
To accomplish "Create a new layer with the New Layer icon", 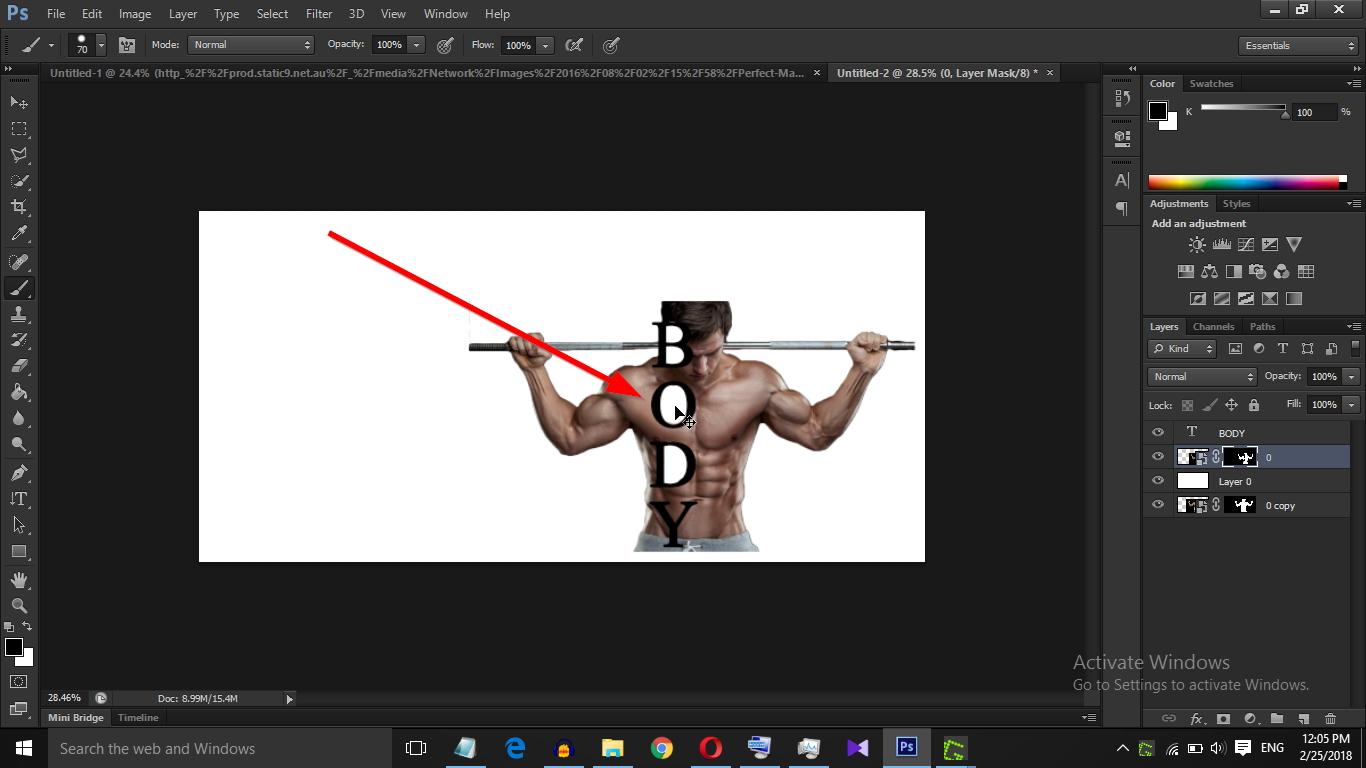I will pos(1303,718).
